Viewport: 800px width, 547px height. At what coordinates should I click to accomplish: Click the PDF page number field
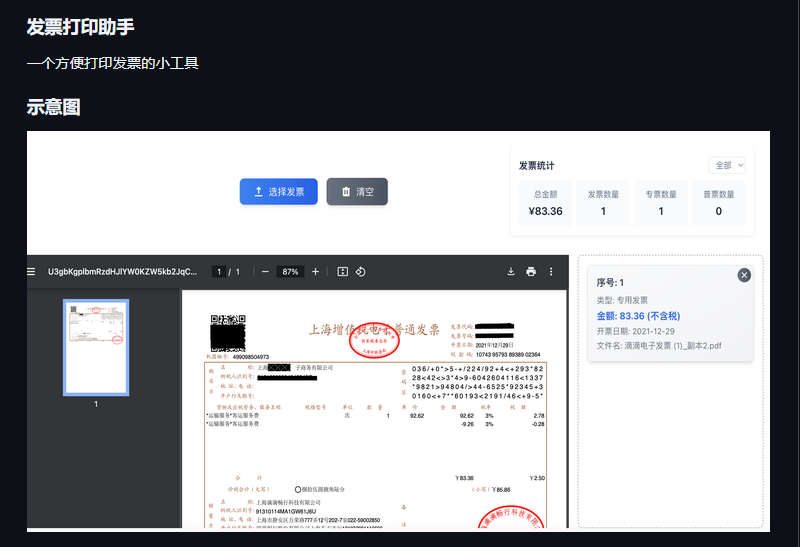click(219, 271)
